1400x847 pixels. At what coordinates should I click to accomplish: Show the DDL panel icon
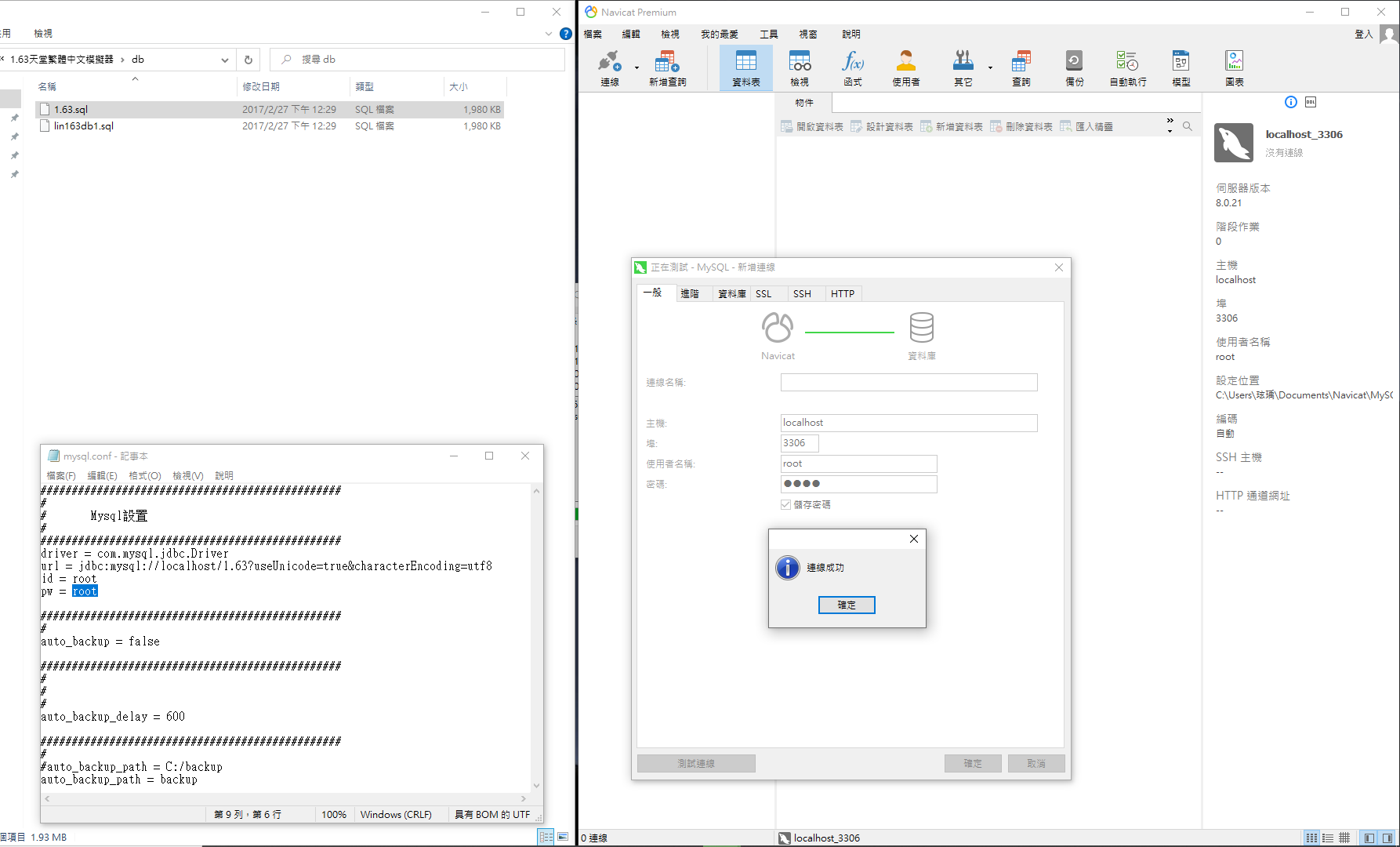(x=1311, y=102)
